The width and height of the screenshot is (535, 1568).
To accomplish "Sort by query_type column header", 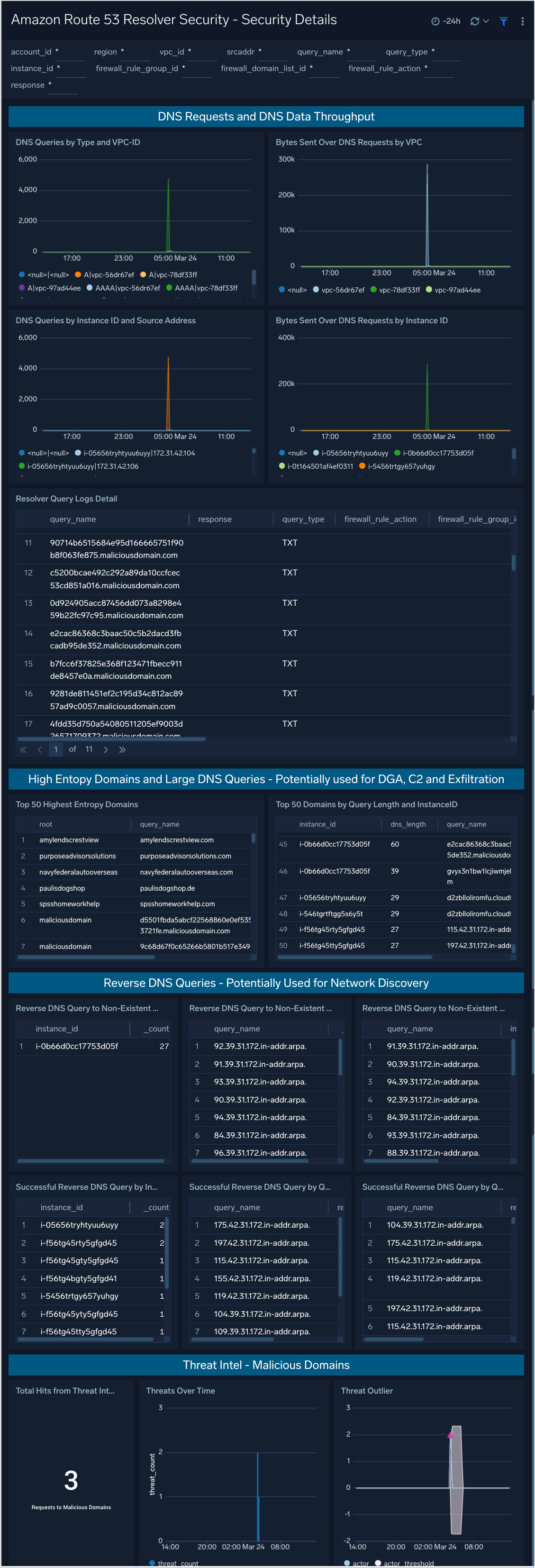I will (302, 519).
